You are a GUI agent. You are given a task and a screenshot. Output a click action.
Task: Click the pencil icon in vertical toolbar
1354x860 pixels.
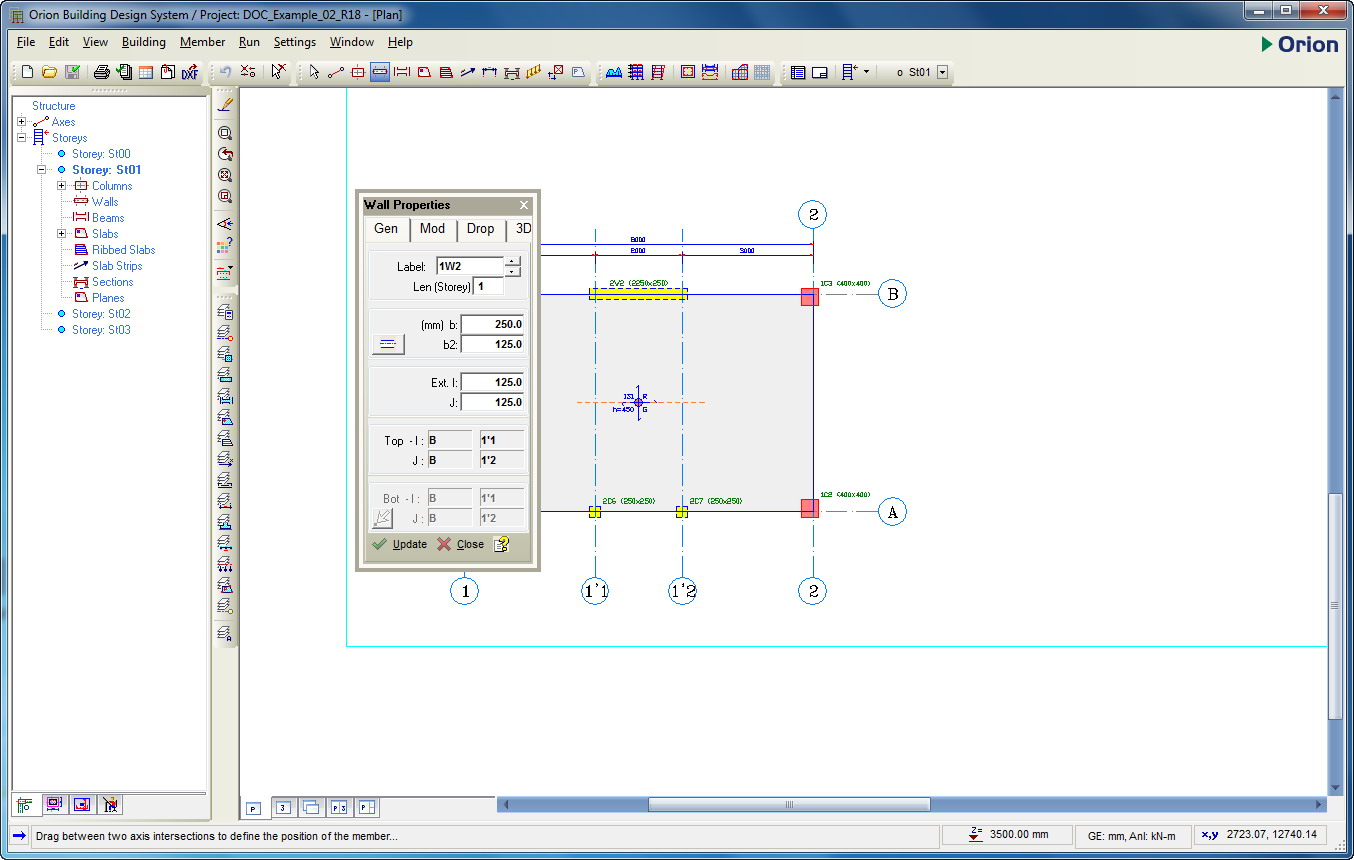[225, 103]
